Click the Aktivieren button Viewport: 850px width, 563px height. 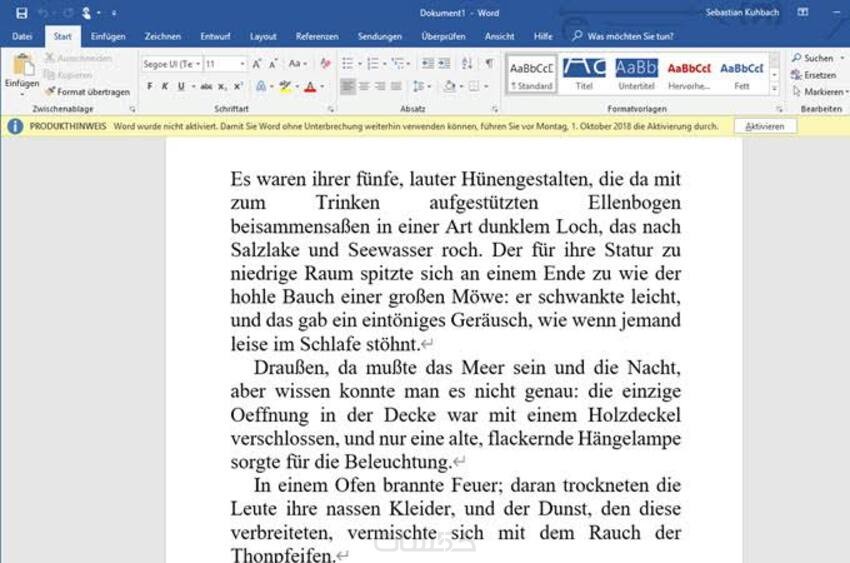click(x=765, y=126)
